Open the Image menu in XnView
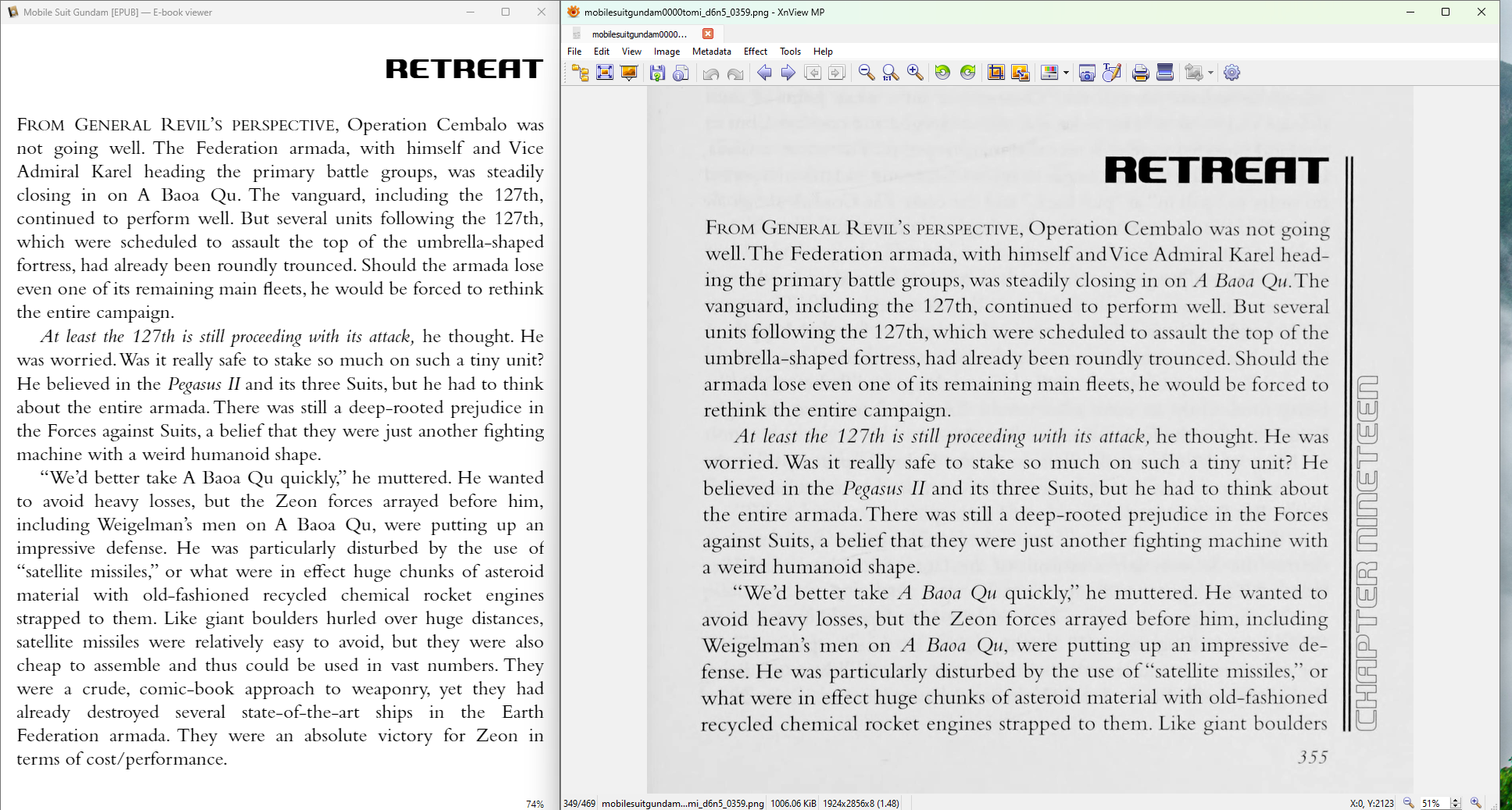 pos(667,52)
